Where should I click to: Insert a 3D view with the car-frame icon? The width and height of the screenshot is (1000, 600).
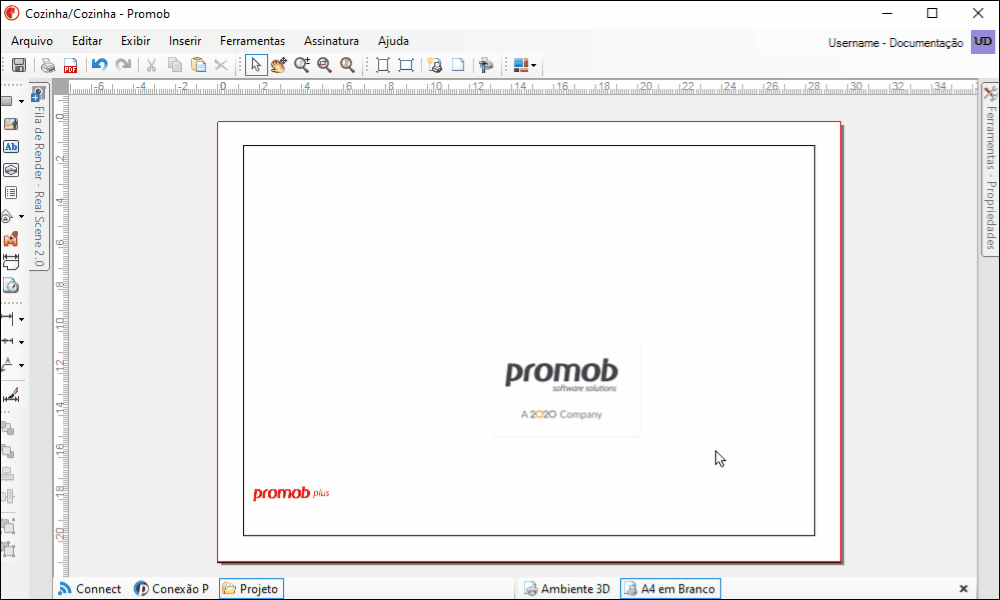coord(11,170)
